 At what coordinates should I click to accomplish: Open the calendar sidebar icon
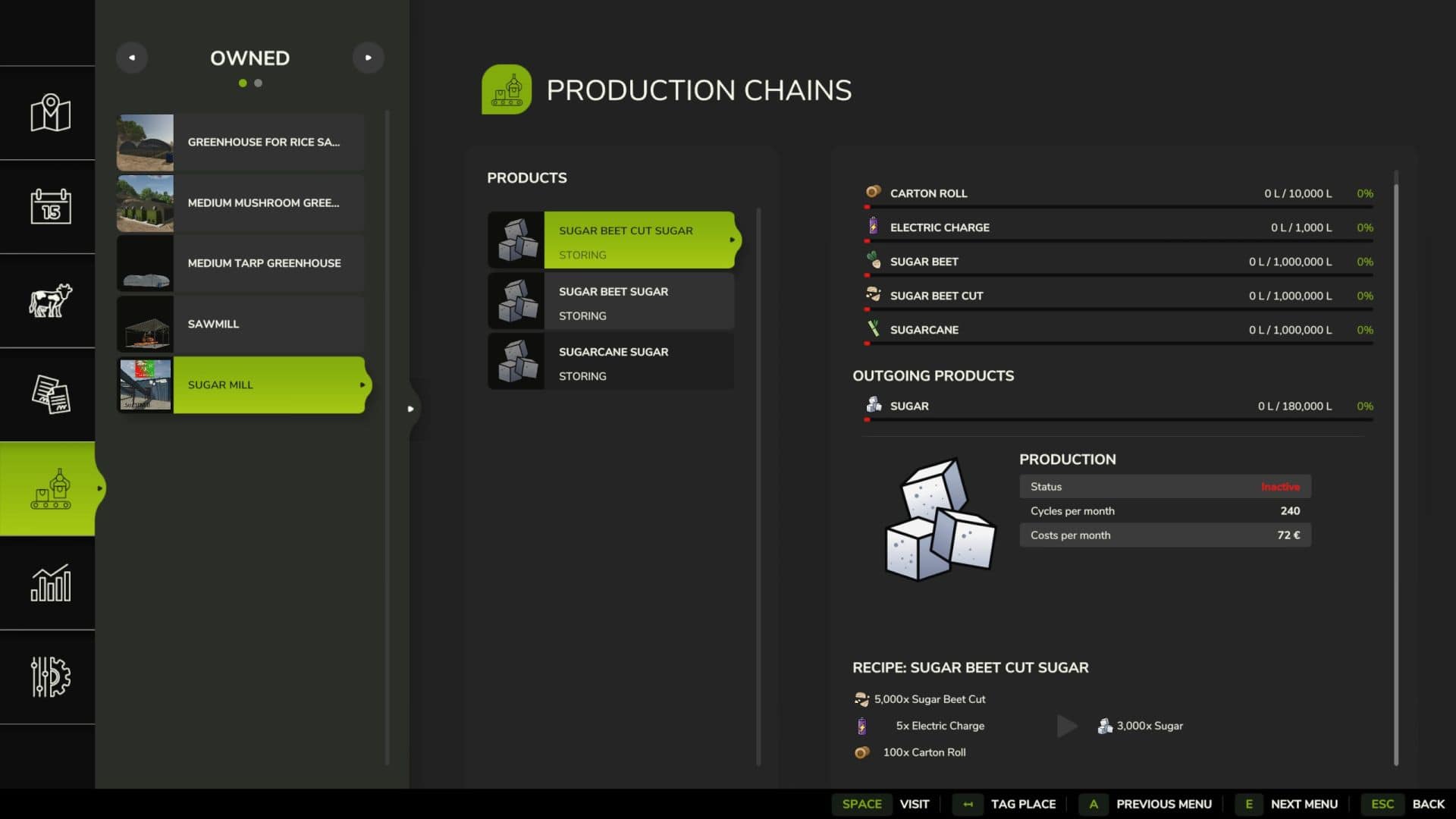click(x=50, y=206)
